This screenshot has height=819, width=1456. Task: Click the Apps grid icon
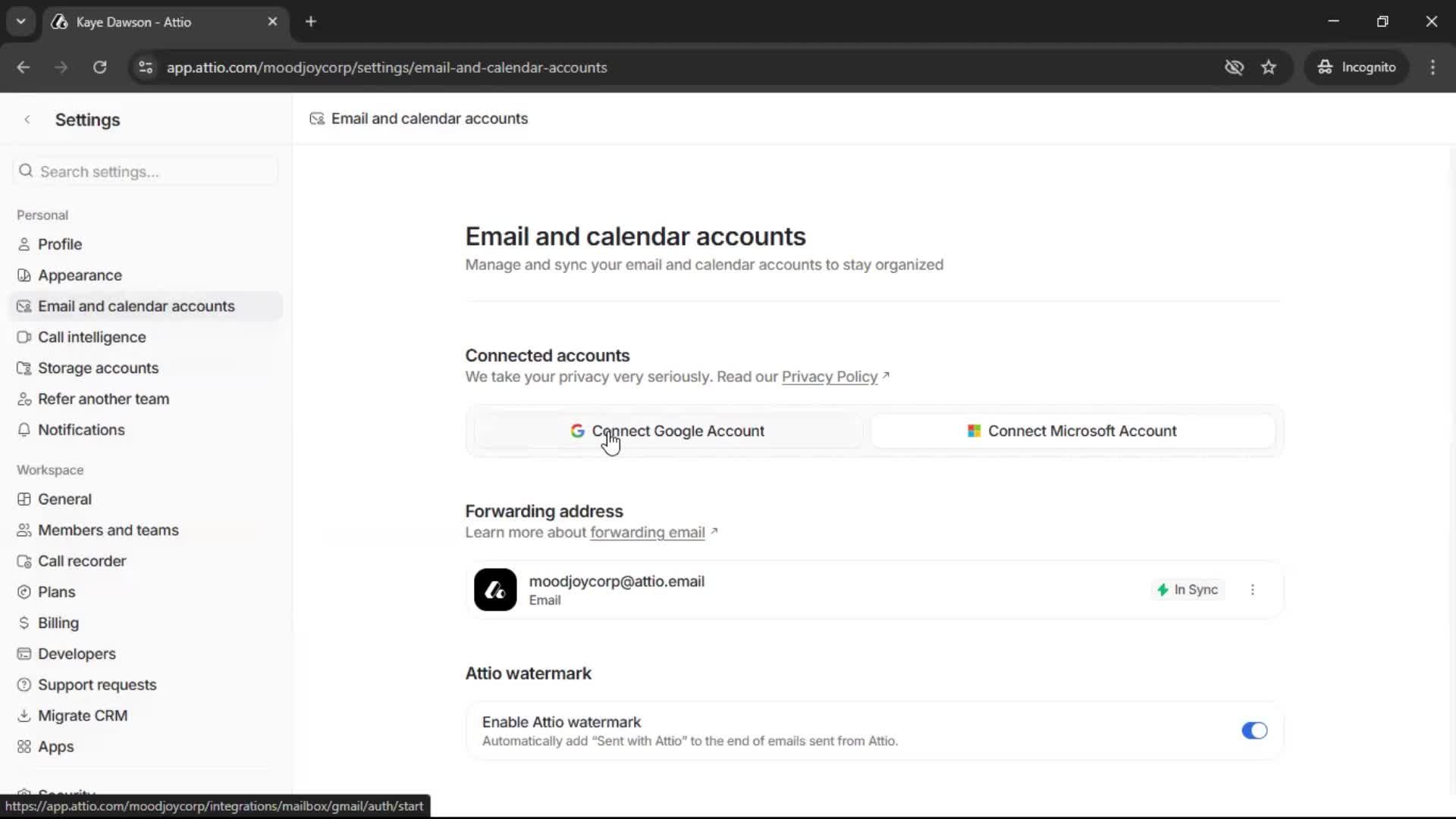pos(24,747)
